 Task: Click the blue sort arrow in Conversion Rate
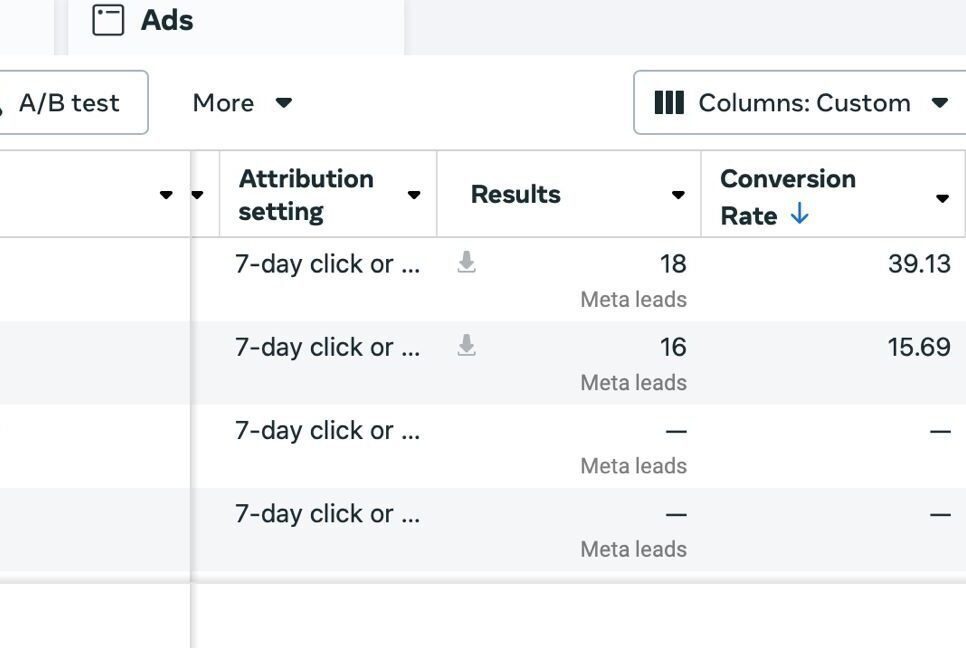pos(799,215)
